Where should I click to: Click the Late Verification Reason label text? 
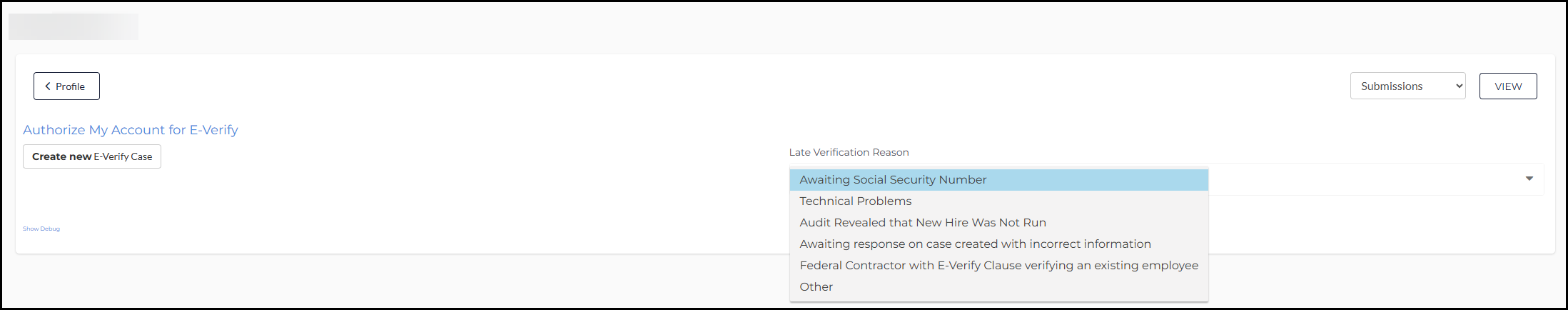(849, 152)
